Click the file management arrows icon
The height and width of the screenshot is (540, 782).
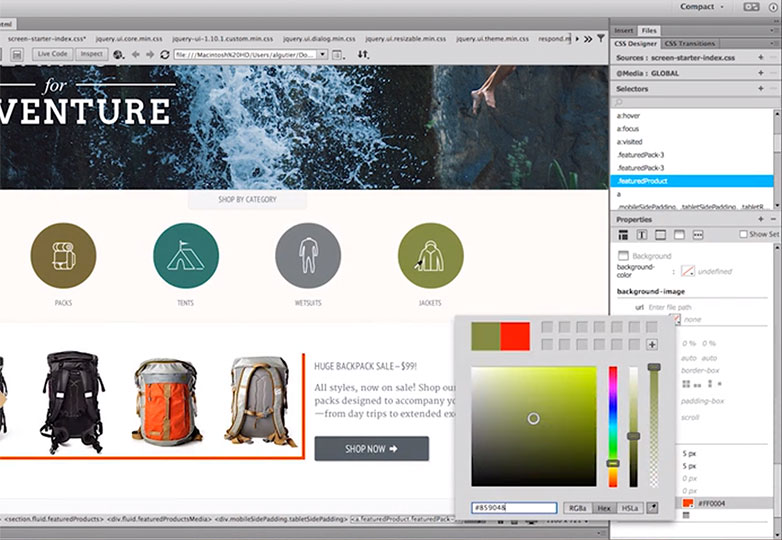(363, 54)
